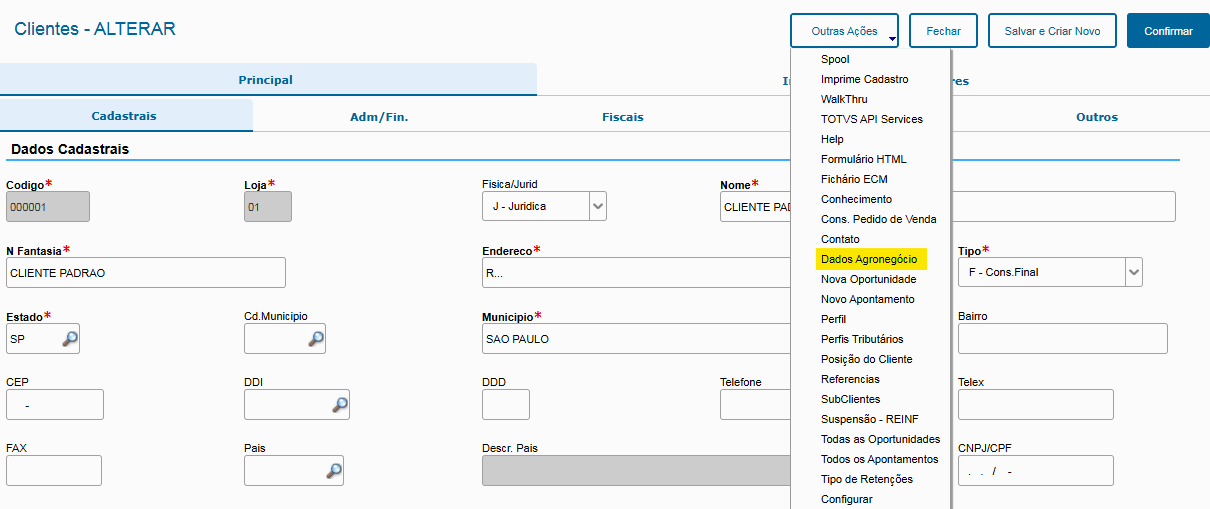The image size is (1210, 509).
Task: Select Dados Agronegócio from the menu
Action: (x=869, y=259)
